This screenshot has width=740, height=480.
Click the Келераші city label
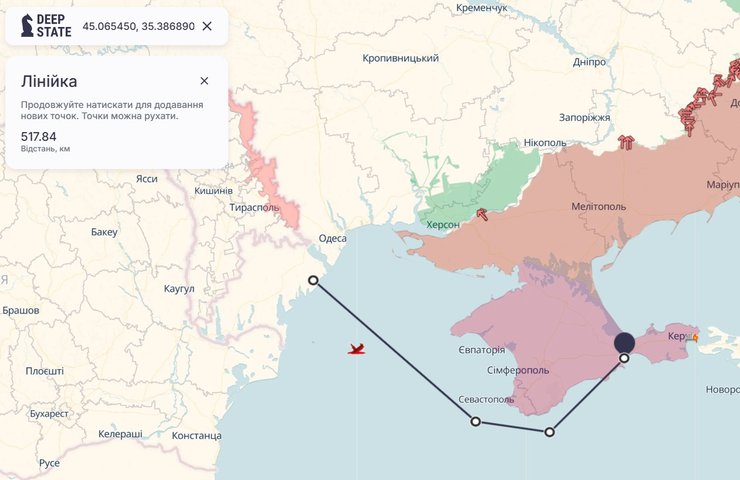(120, 434)
